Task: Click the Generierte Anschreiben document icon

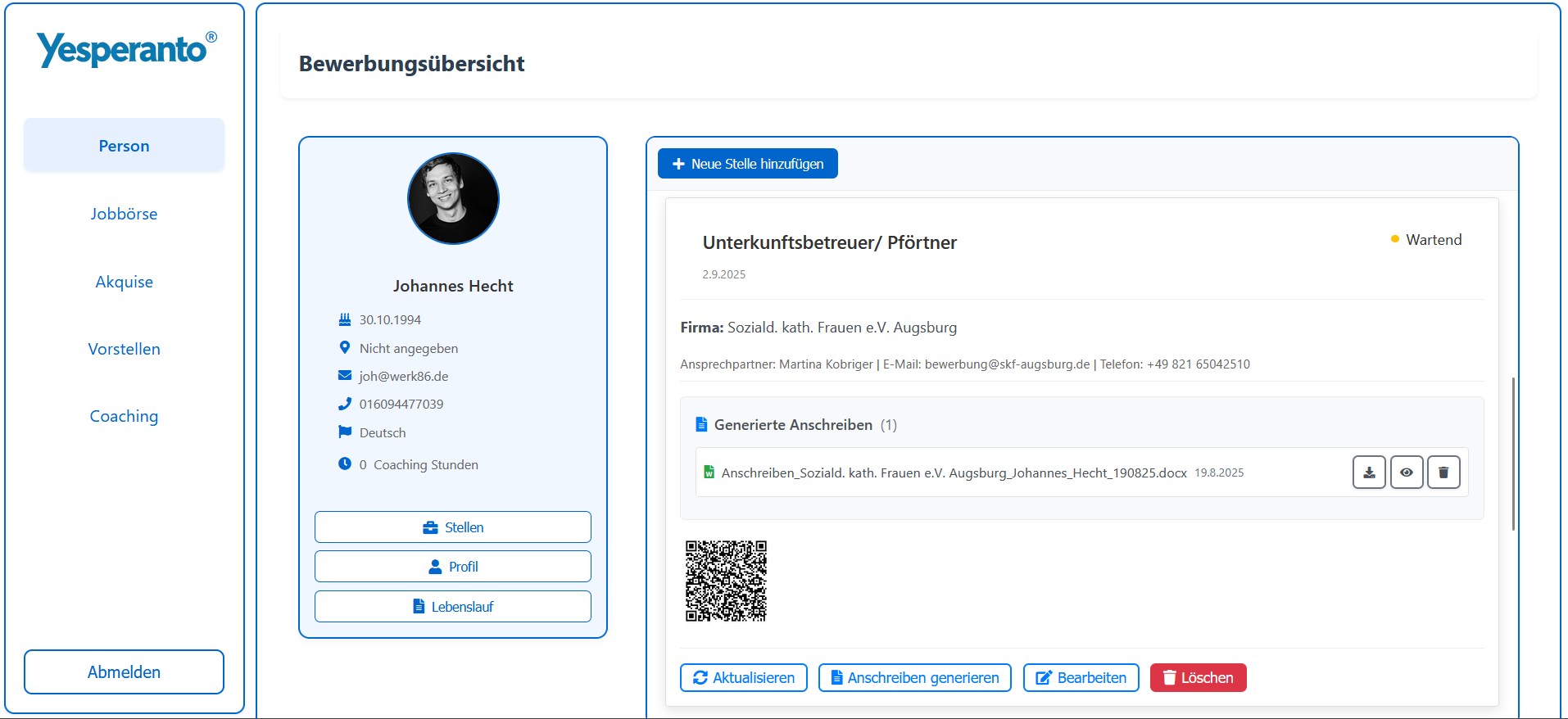Action: (x=701, y=424)
